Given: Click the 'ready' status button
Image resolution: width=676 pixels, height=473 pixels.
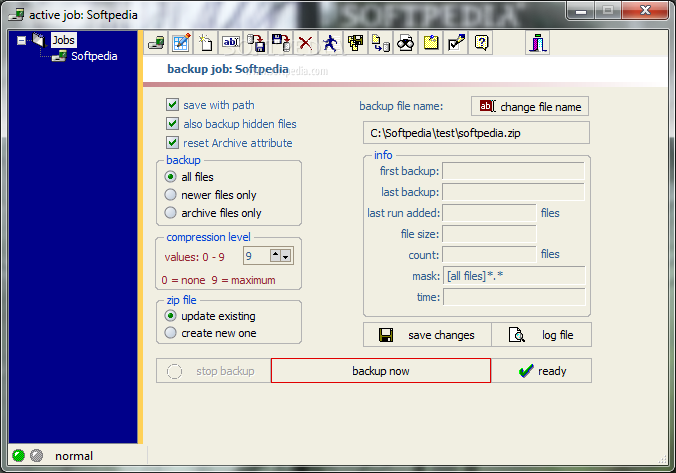Looking at the screenshot, I should click(x=541, y=371).
